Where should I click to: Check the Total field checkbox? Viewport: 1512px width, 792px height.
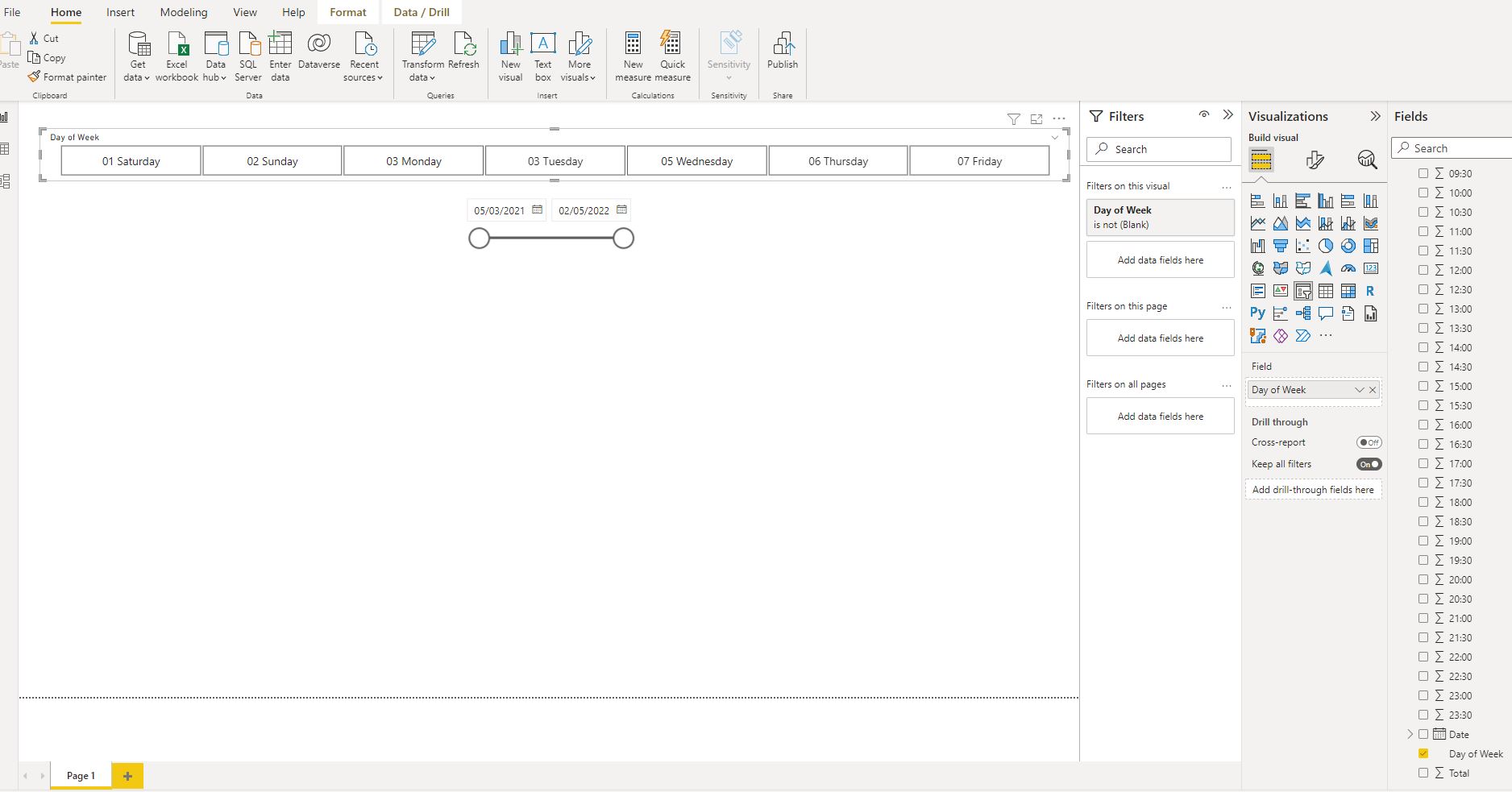click(x=1423, y=773)
